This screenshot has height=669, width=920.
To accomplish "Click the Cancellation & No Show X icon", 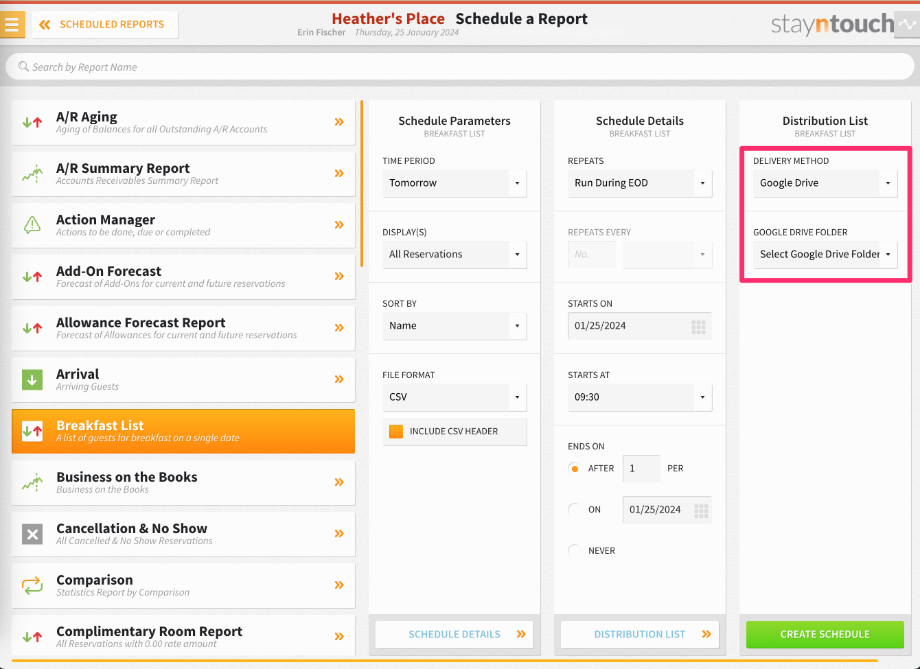I will 32,534.
